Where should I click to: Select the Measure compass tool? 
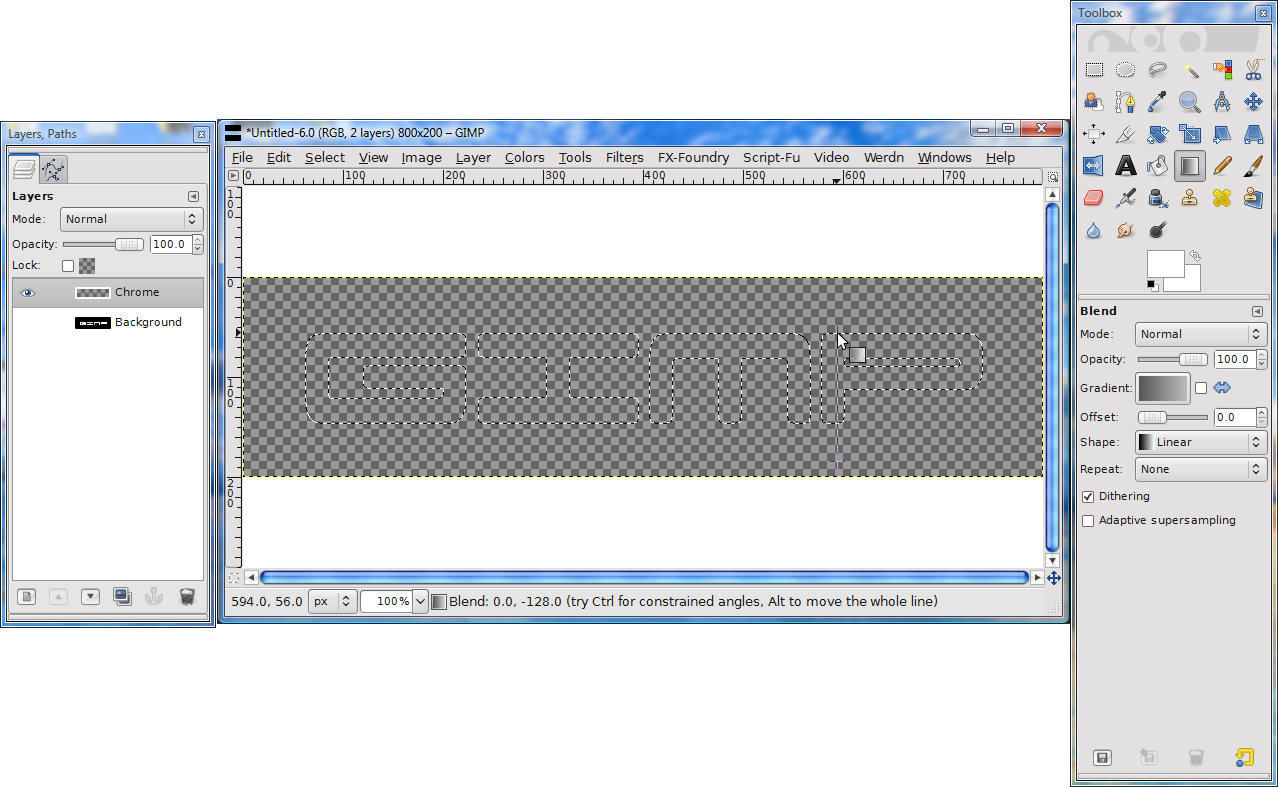[1222, 102]
